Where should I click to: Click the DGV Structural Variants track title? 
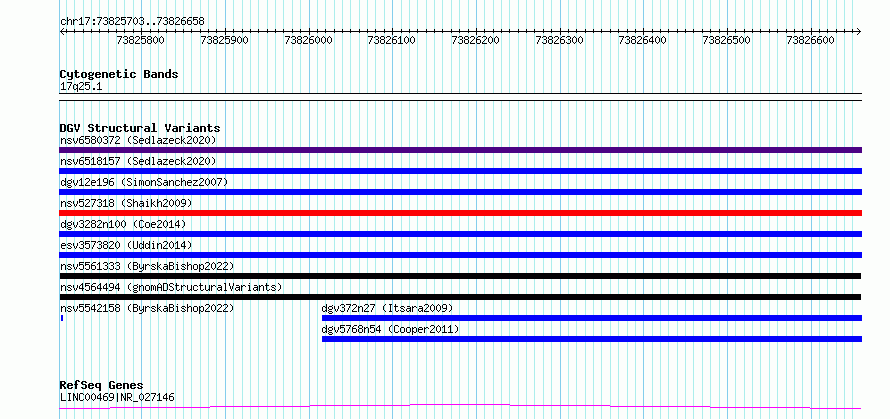coord(140,128)
